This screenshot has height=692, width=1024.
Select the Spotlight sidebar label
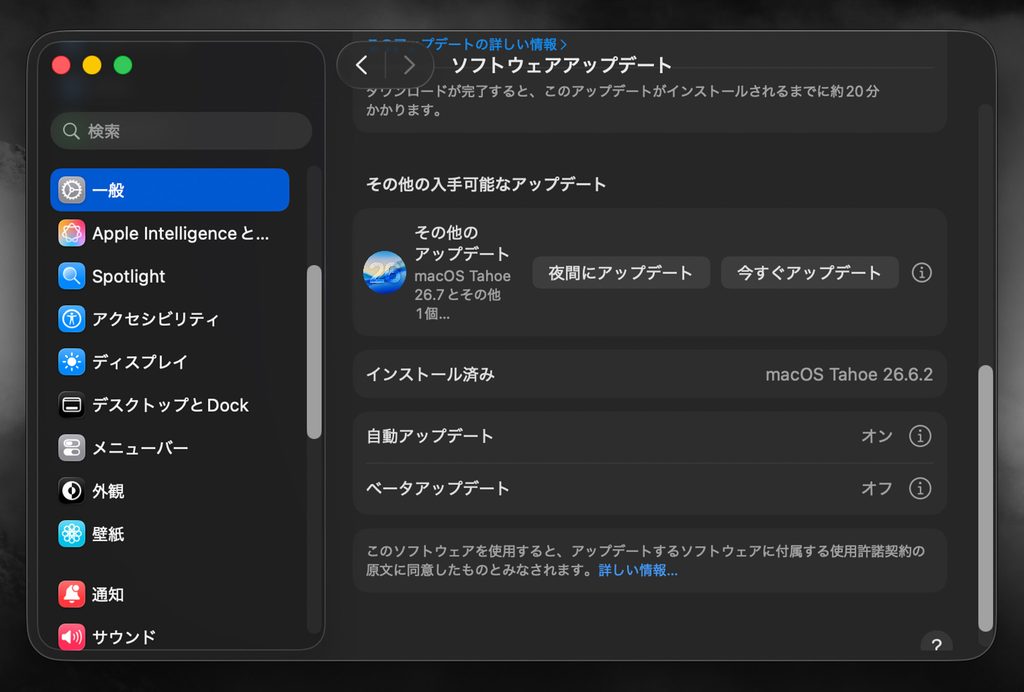(x=129, y=276)
